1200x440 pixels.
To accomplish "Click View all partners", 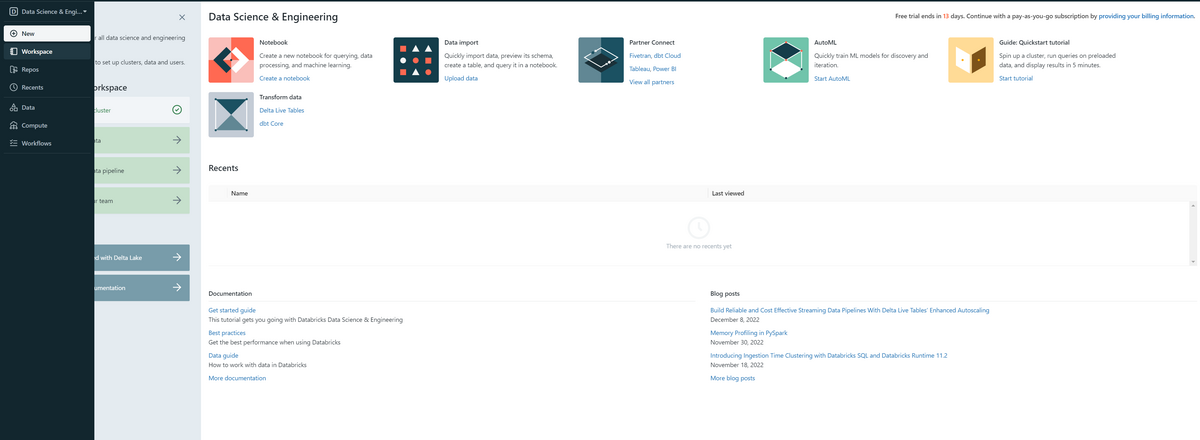I will click(651, 82).
